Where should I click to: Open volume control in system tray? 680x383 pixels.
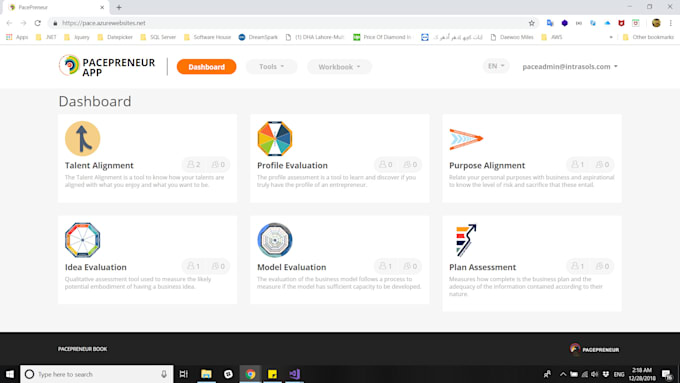[x=595, y=374]
